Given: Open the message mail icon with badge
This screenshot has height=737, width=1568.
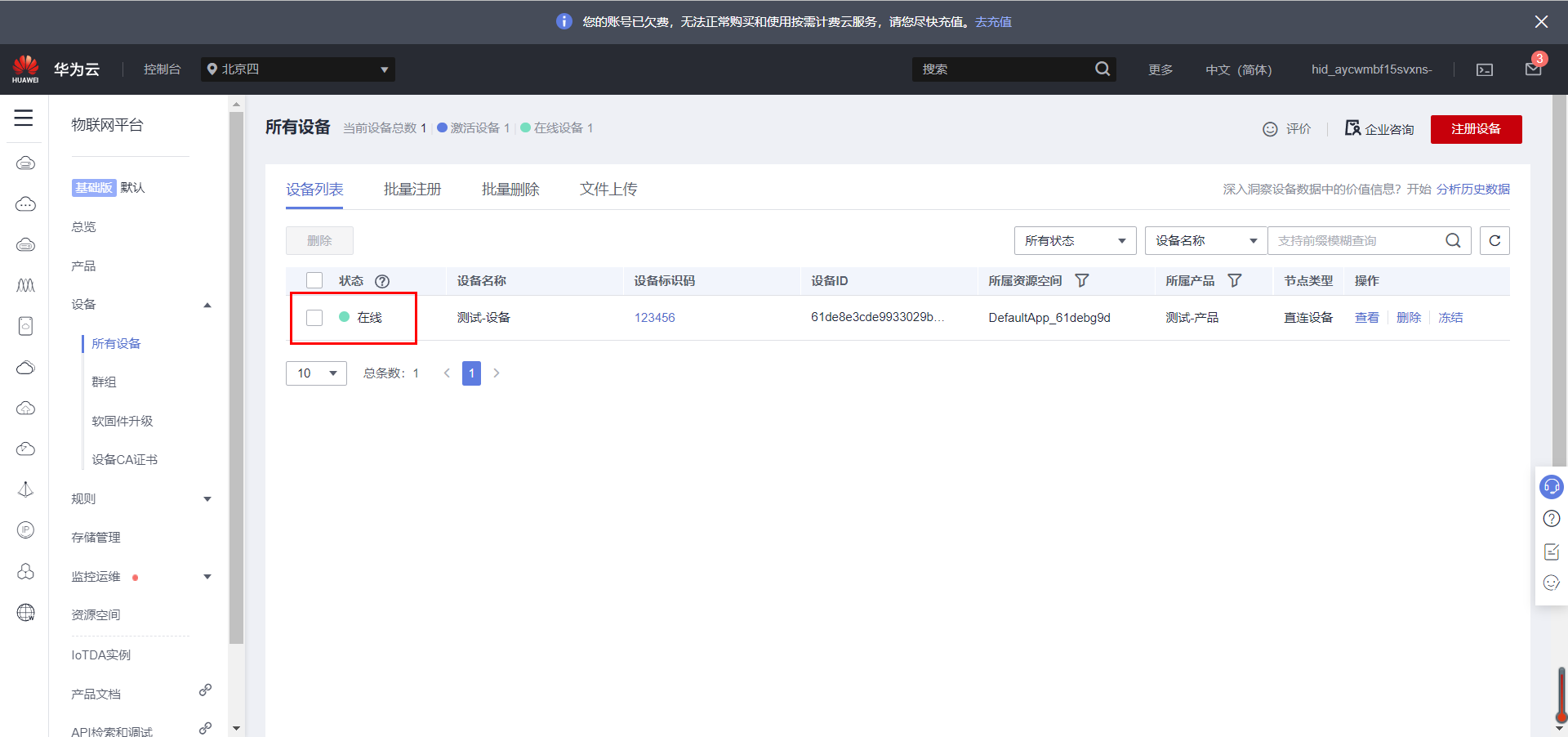Looking at the screenshot, I should (x=1533, y=69).
